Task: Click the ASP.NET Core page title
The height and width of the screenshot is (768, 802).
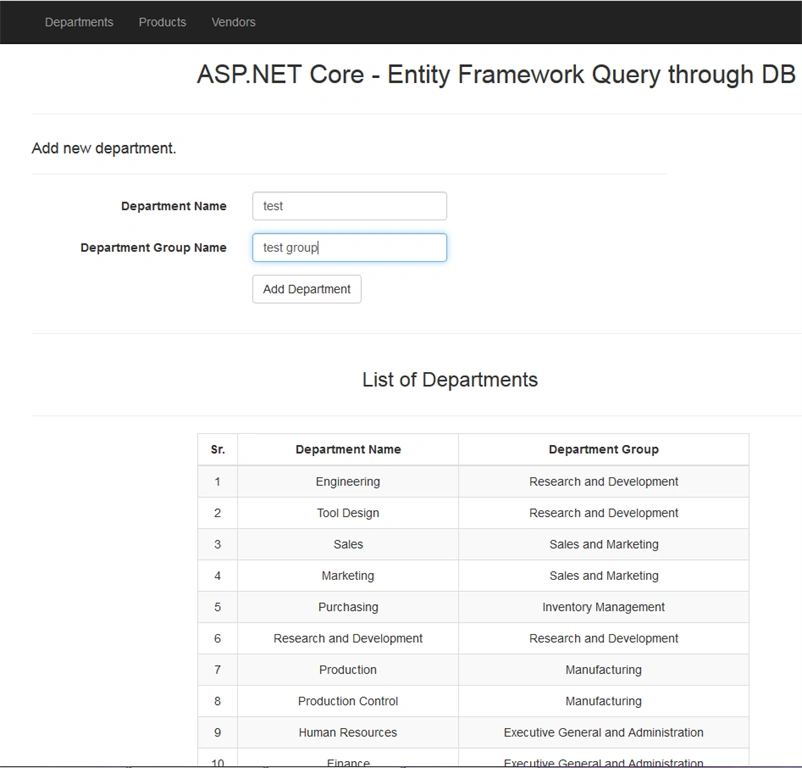Action: pyautogui.click(x=496, y=75)
